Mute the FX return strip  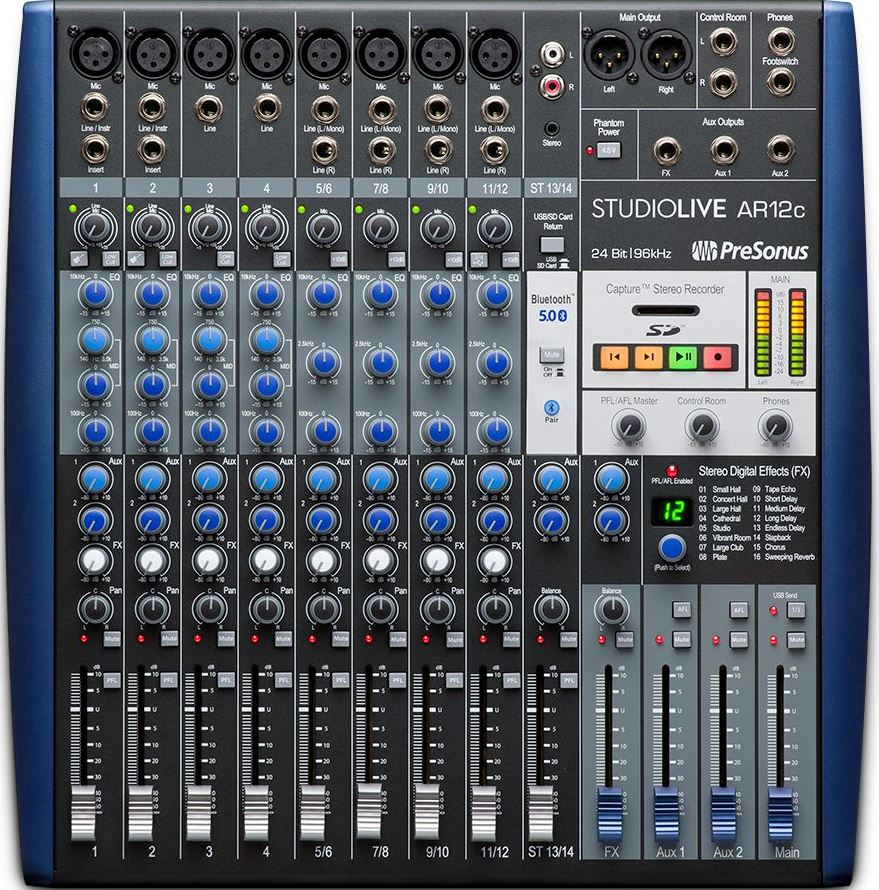[x=625, y=639]
